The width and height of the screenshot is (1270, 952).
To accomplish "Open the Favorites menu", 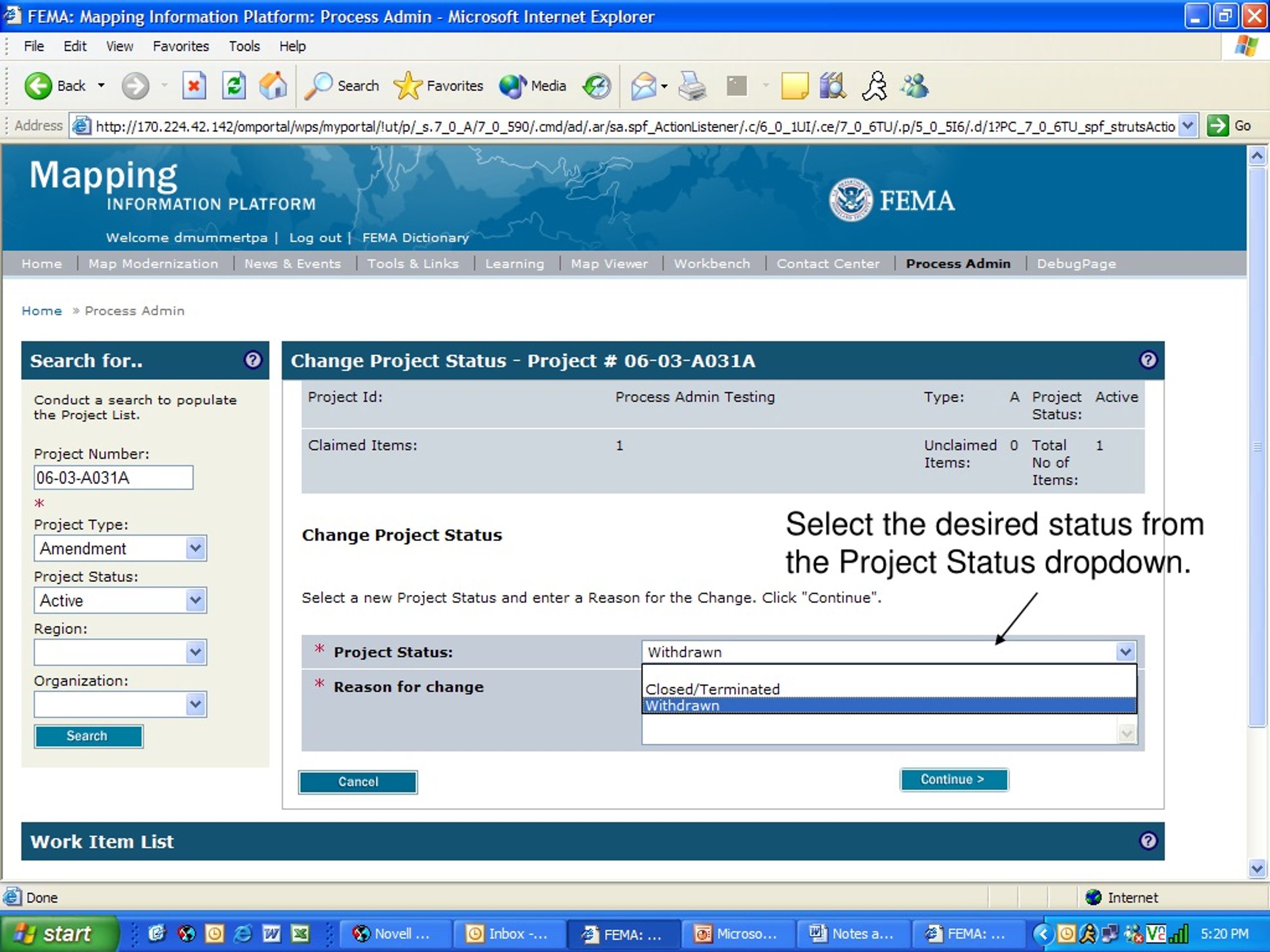I will 181,46.
